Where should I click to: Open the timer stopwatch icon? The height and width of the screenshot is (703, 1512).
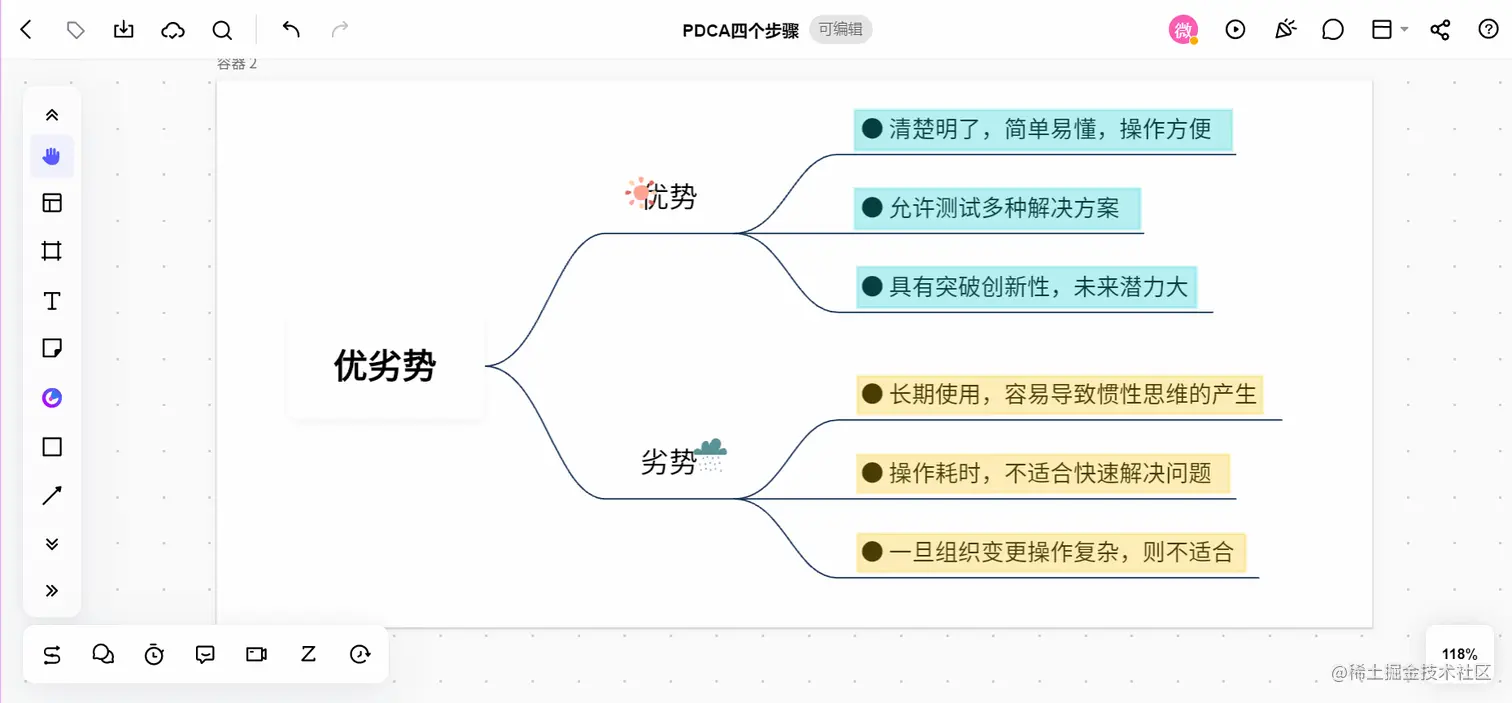tap(154, 654)
